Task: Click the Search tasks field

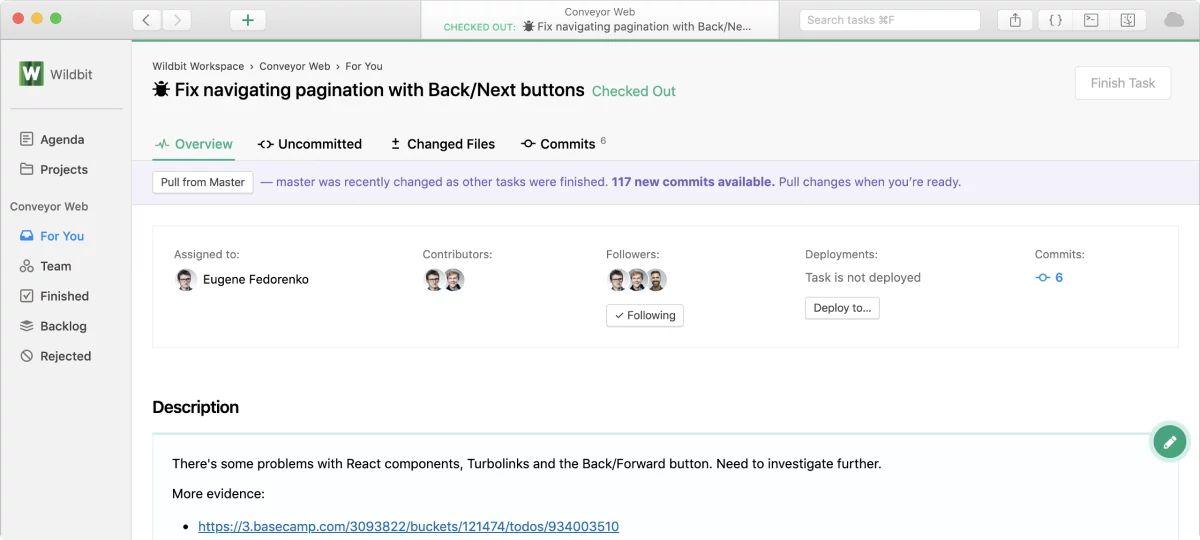Action: (890, 20)
